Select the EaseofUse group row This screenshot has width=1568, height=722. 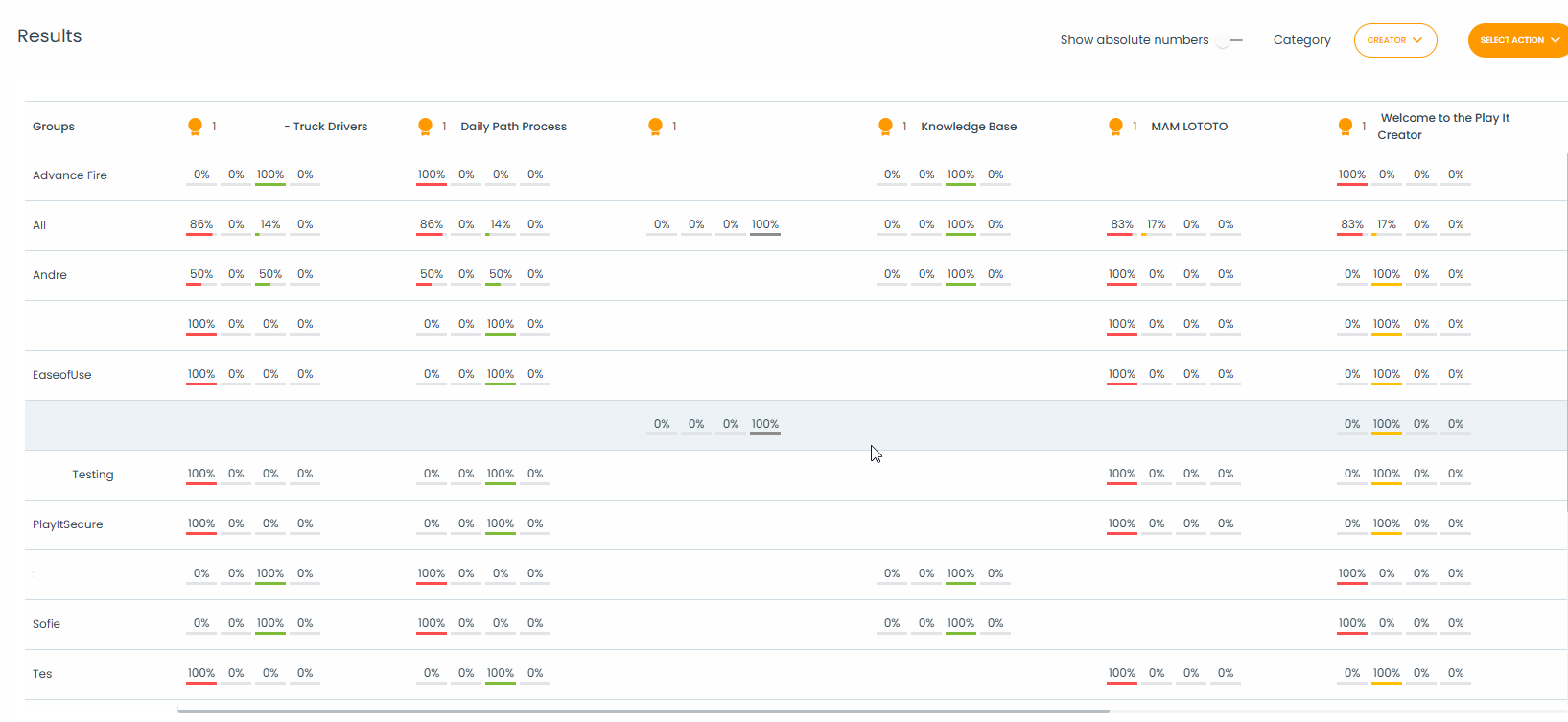(x=62, y=375)
